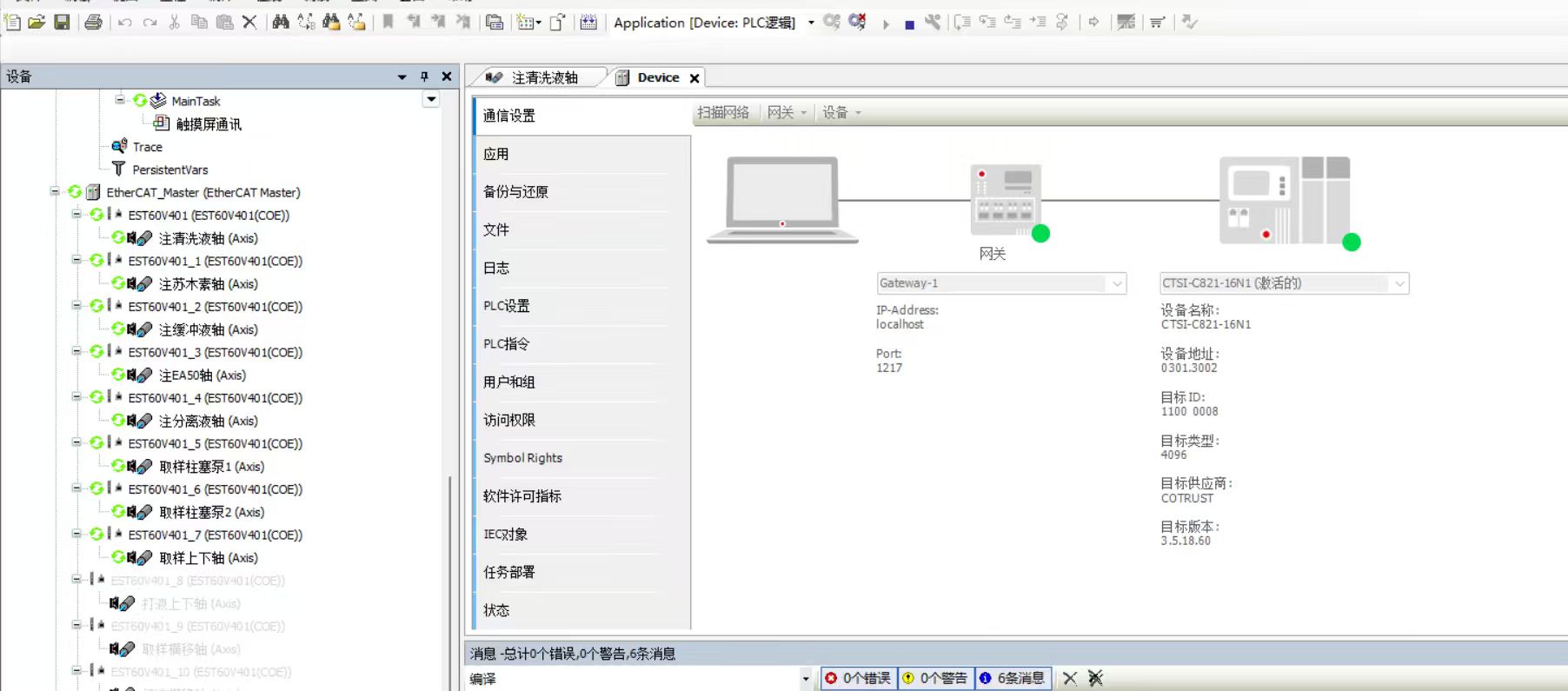Stop the application with blue square

pyautogui.click(x=909, y=24)
